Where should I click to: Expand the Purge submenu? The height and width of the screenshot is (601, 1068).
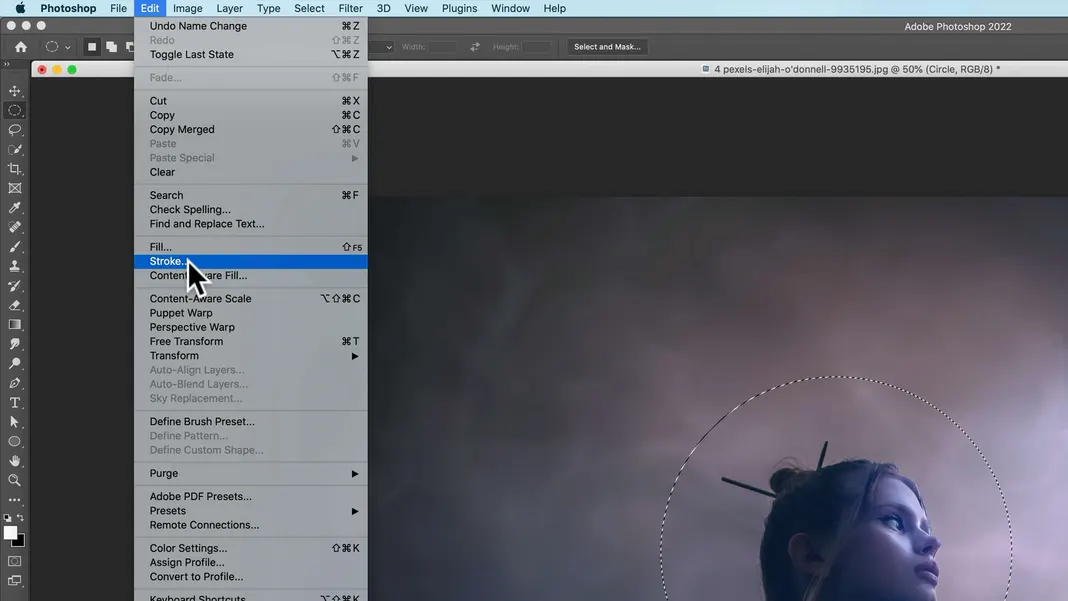252,474
